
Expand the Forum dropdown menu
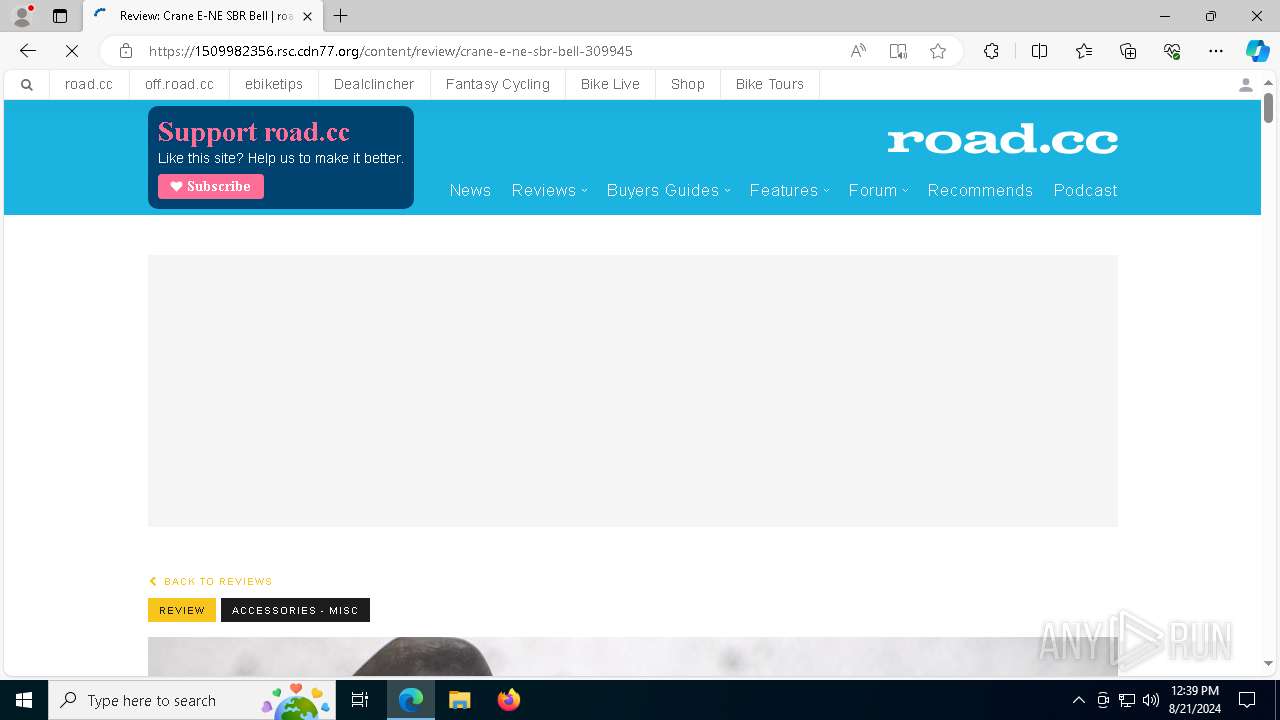pos(878,190)
